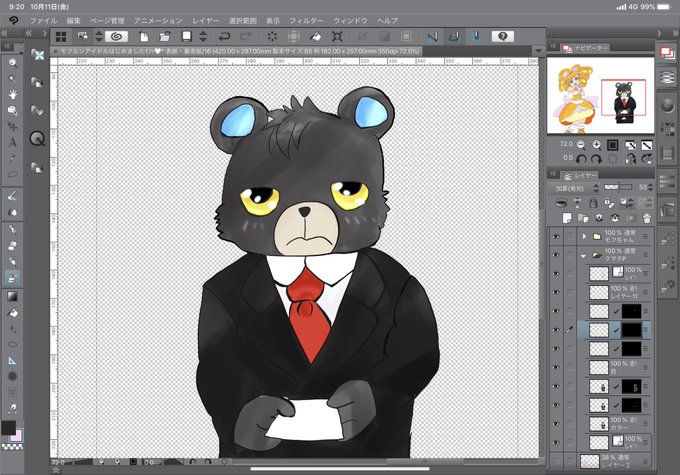
Task: Open the help question mark button
Action: tap(502, 36)
